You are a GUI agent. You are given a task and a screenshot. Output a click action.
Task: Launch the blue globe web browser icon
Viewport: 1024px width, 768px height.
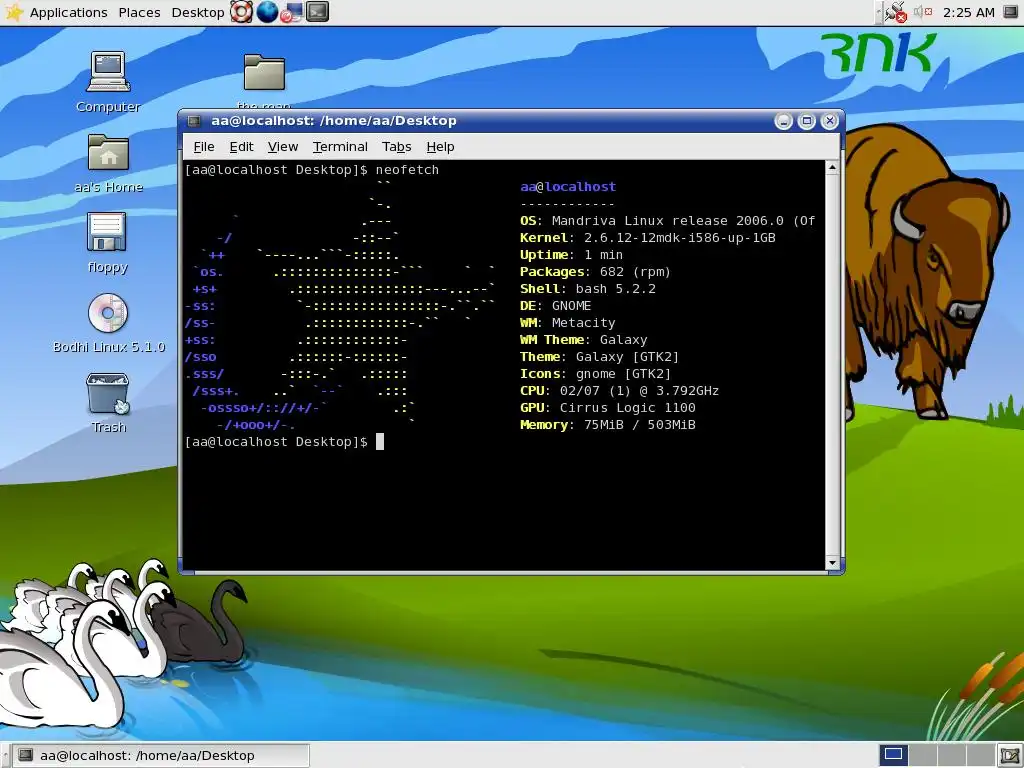(267, 12)
